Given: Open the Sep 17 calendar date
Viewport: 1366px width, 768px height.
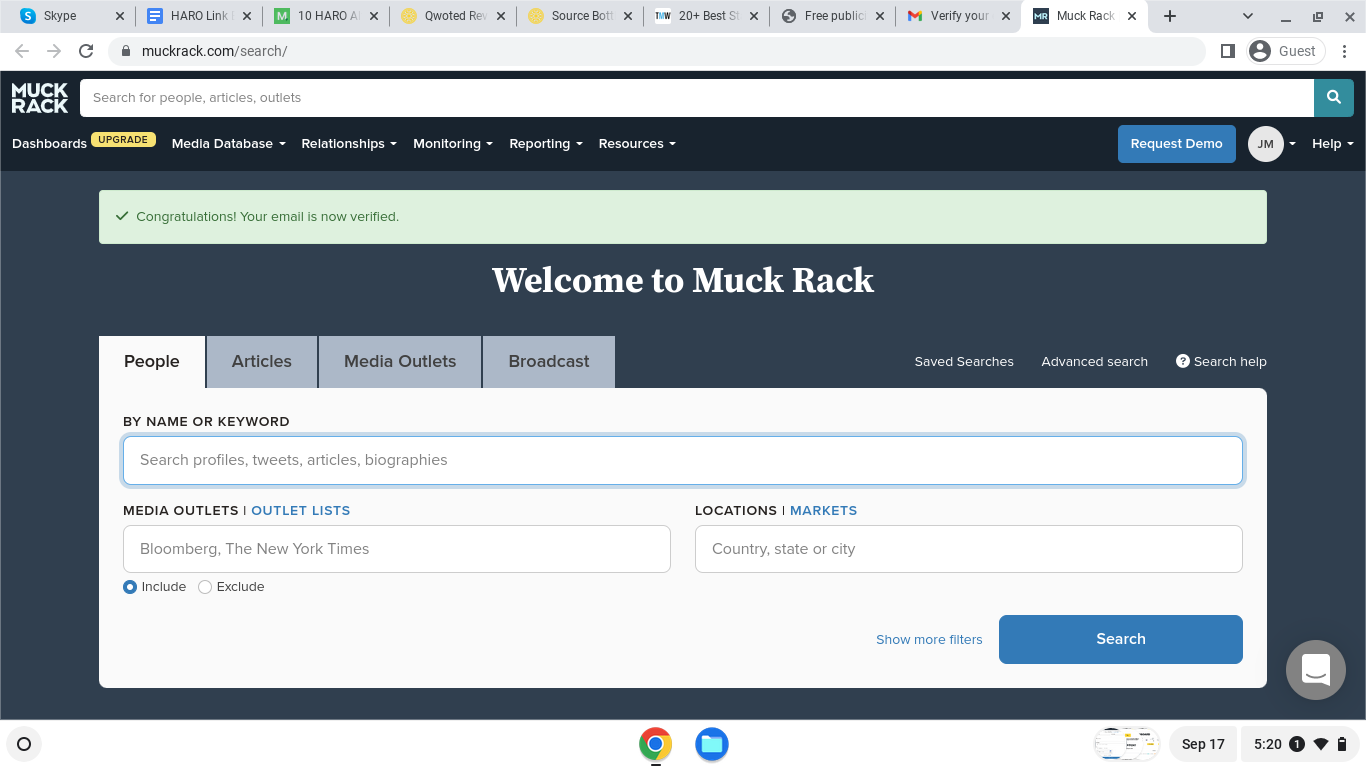Looking at the screenshot, I should [x=1203, y=744].
